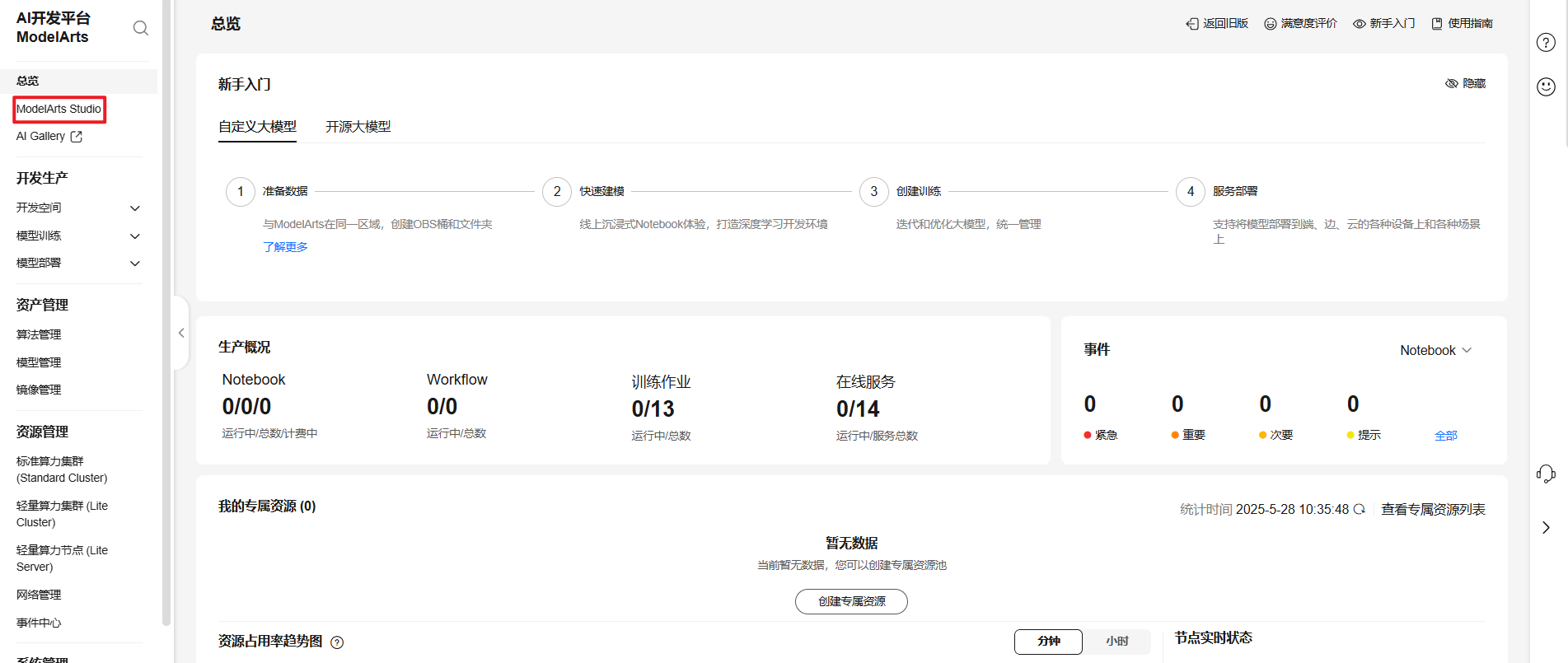
Task: Expand the right side panel arrow
Action: (1546, 527)
